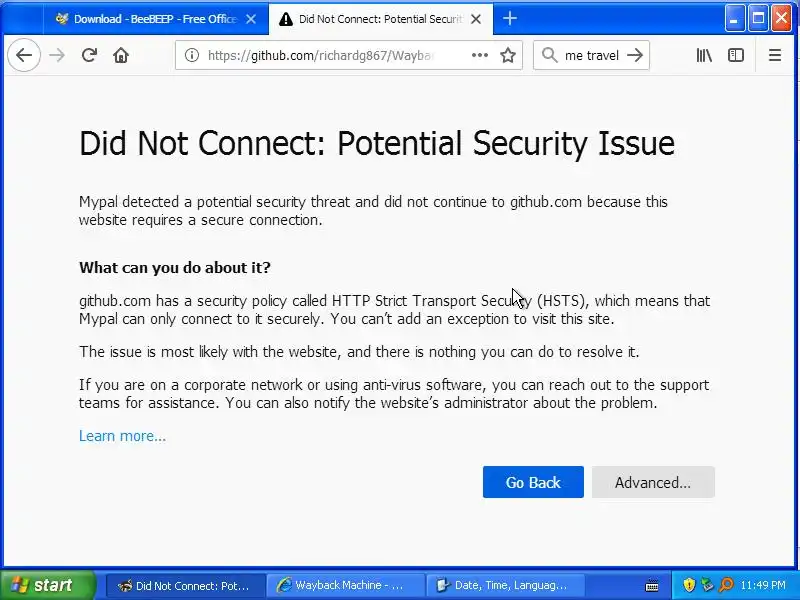Open the Windows Start menu

[47, 586]
